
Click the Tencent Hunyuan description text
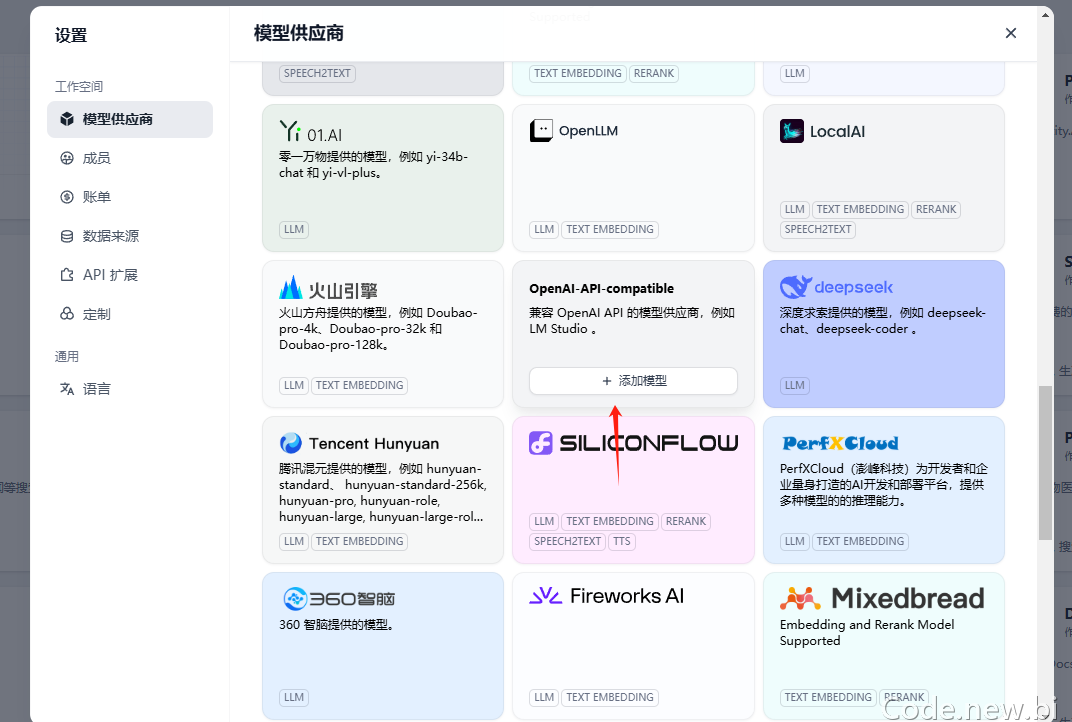tap(383, 493)
